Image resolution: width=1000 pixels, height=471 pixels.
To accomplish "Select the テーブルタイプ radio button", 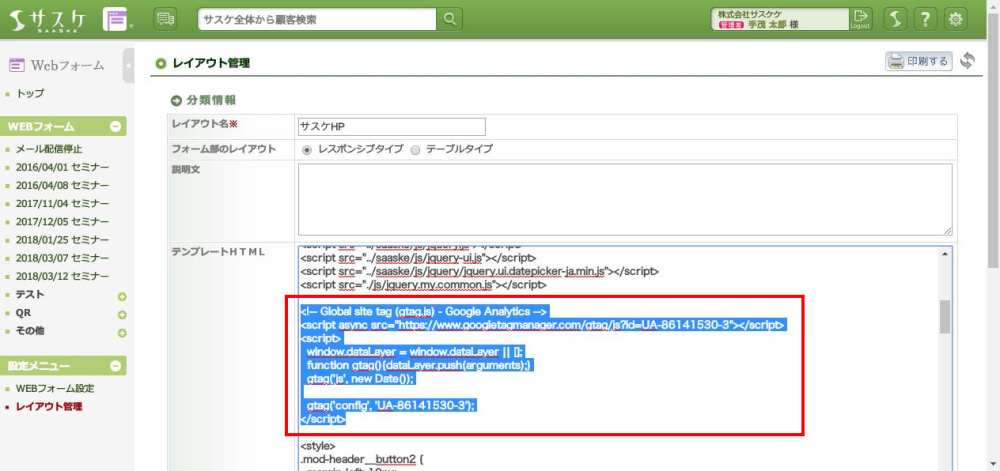I will (415, 149).
